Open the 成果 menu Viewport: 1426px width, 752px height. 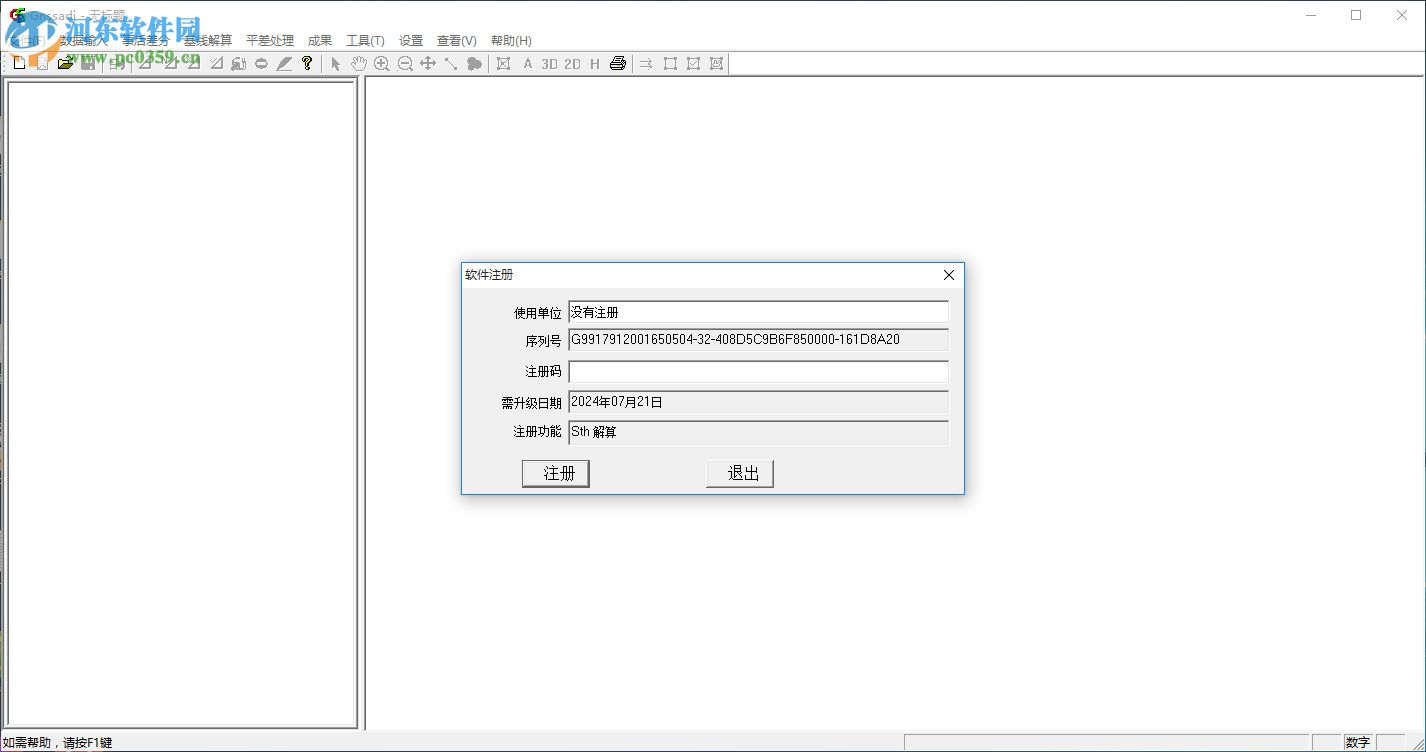(x=320, y=41)
